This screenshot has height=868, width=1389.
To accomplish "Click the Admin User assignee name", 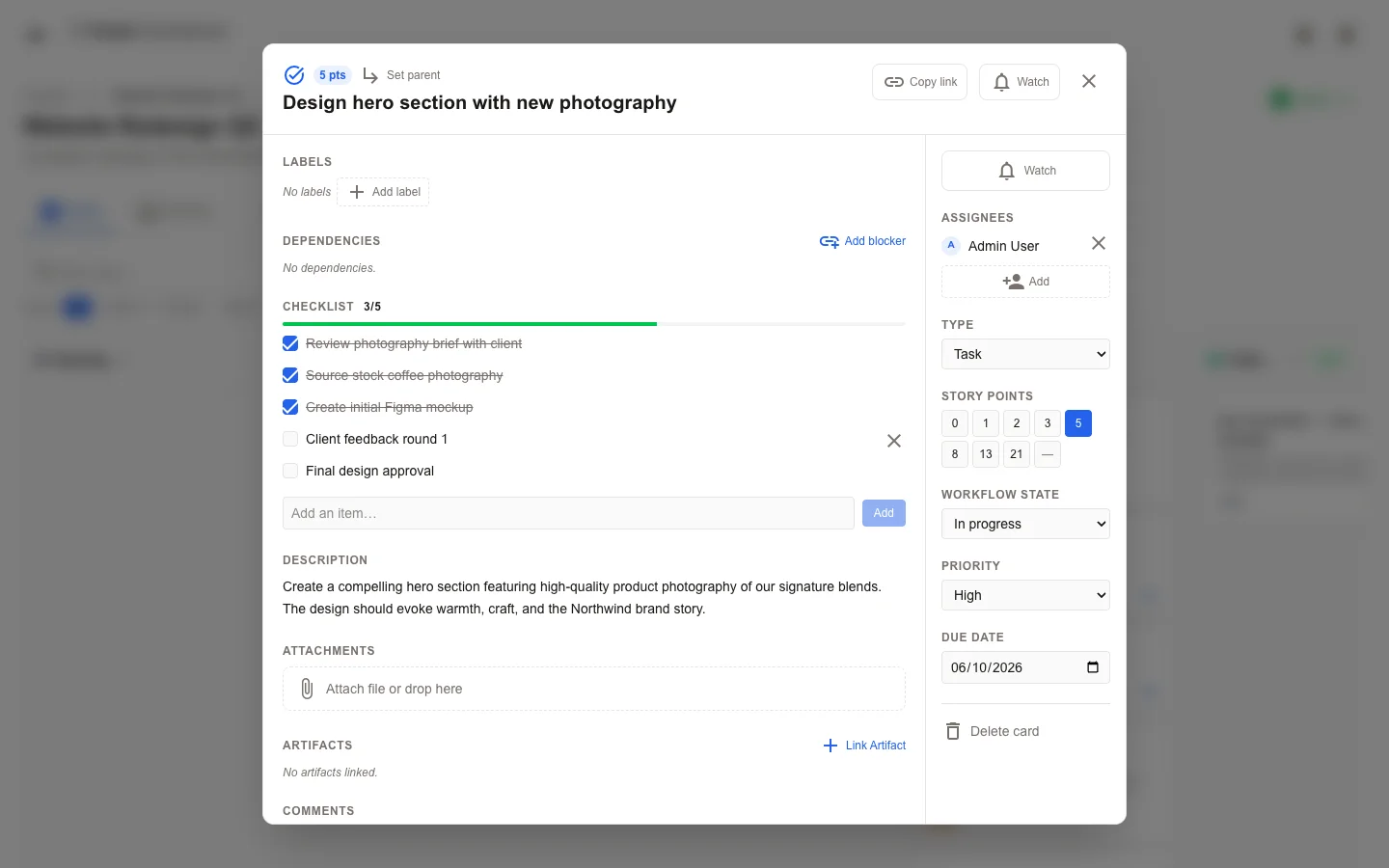I will pyautogui.click(x=1003, y=246).
